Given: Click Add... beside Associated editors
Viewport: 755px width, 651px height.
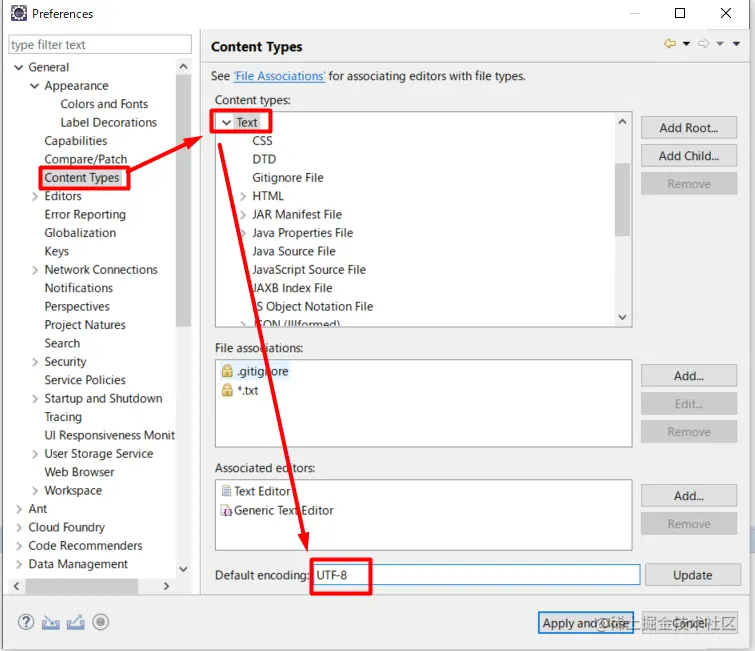Looking at the screenshot, I should point(689,496).
